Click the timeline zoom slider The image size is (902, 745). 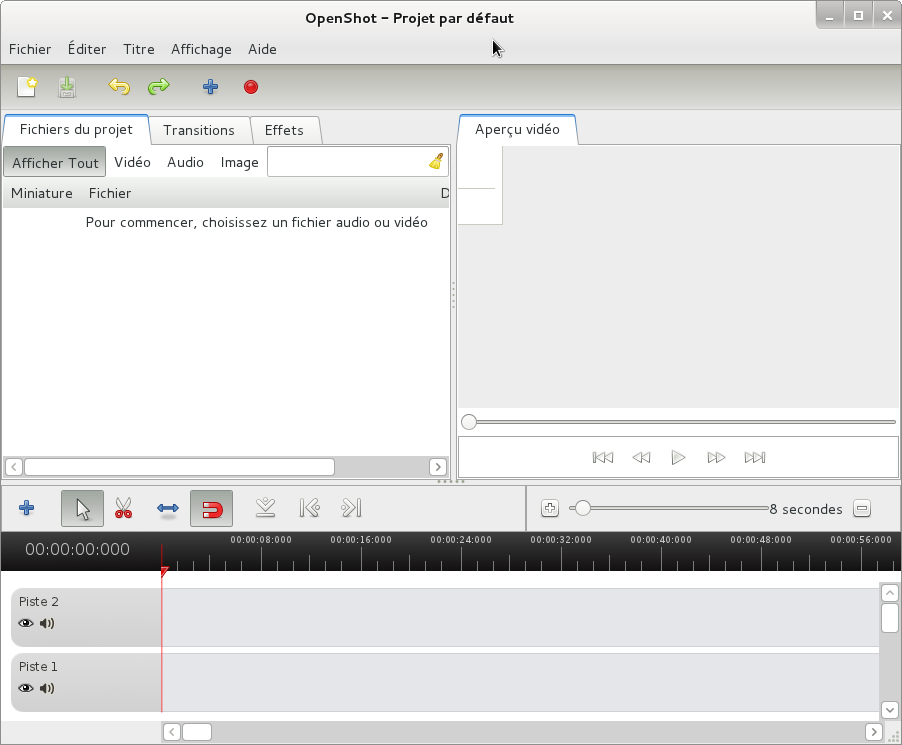pos(670,508)
